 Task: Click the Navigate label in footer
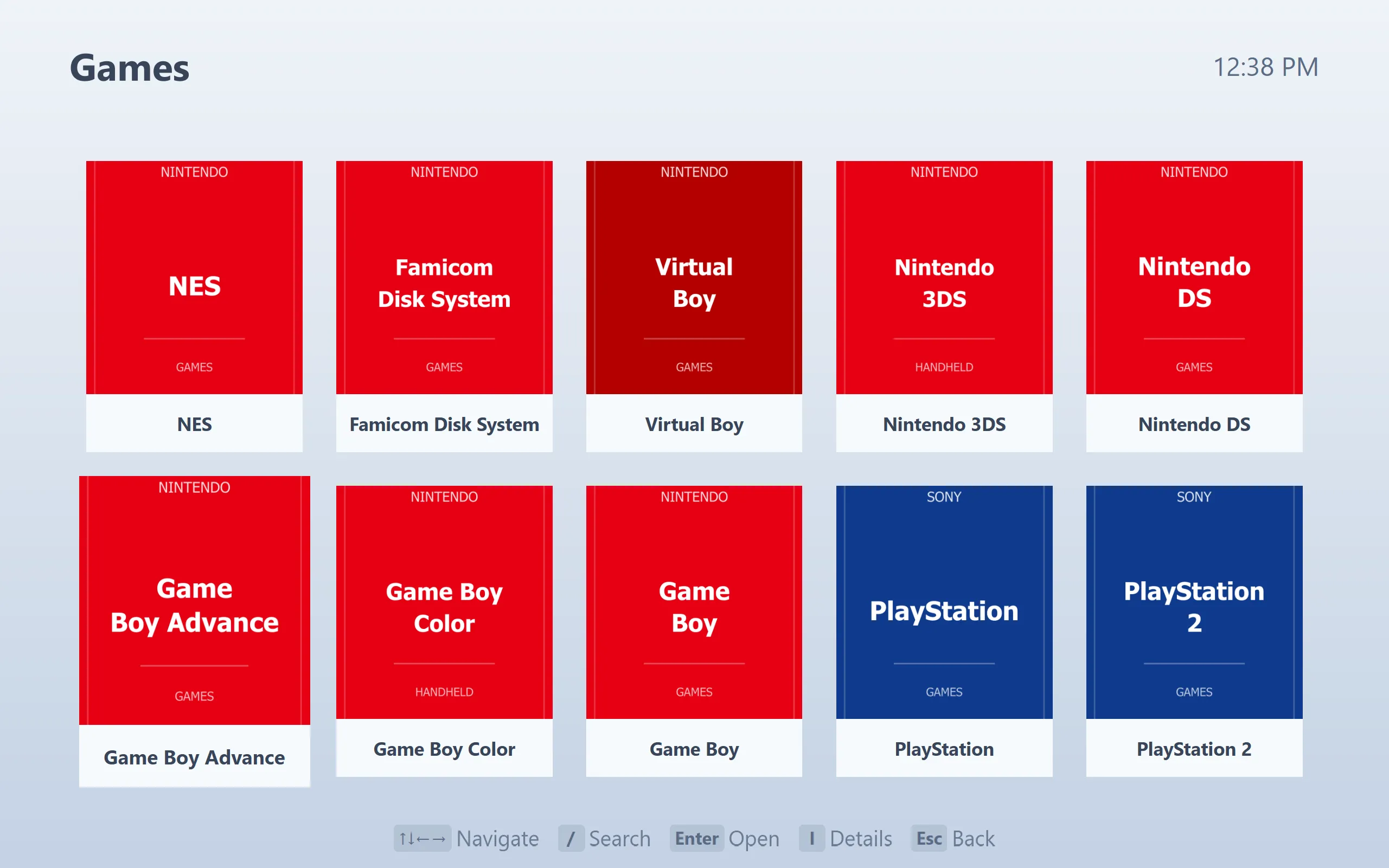pos(497,839)
